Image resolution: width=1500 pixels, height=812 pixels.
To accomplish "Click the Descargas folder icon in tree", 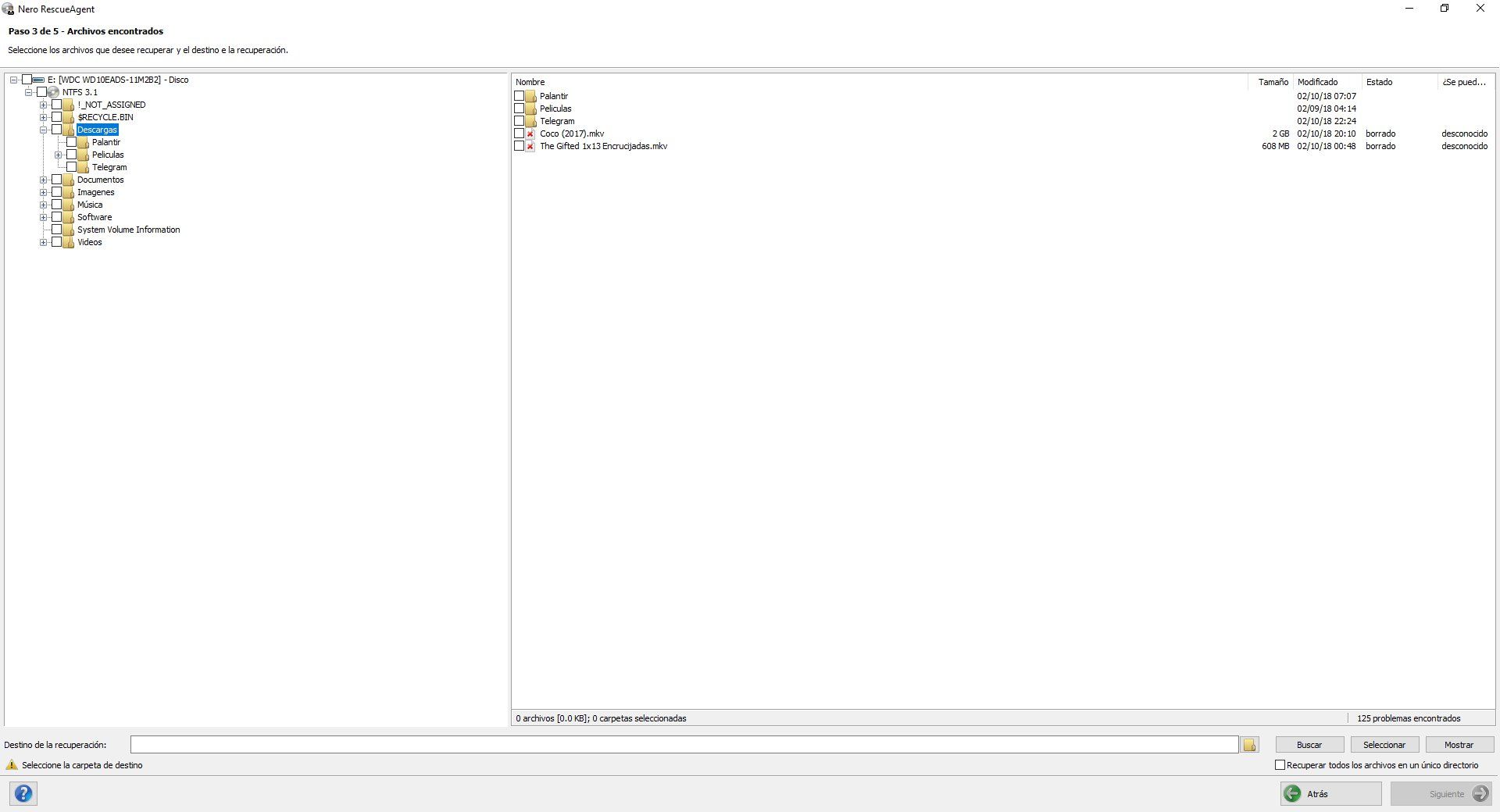I will pos(69,130).
